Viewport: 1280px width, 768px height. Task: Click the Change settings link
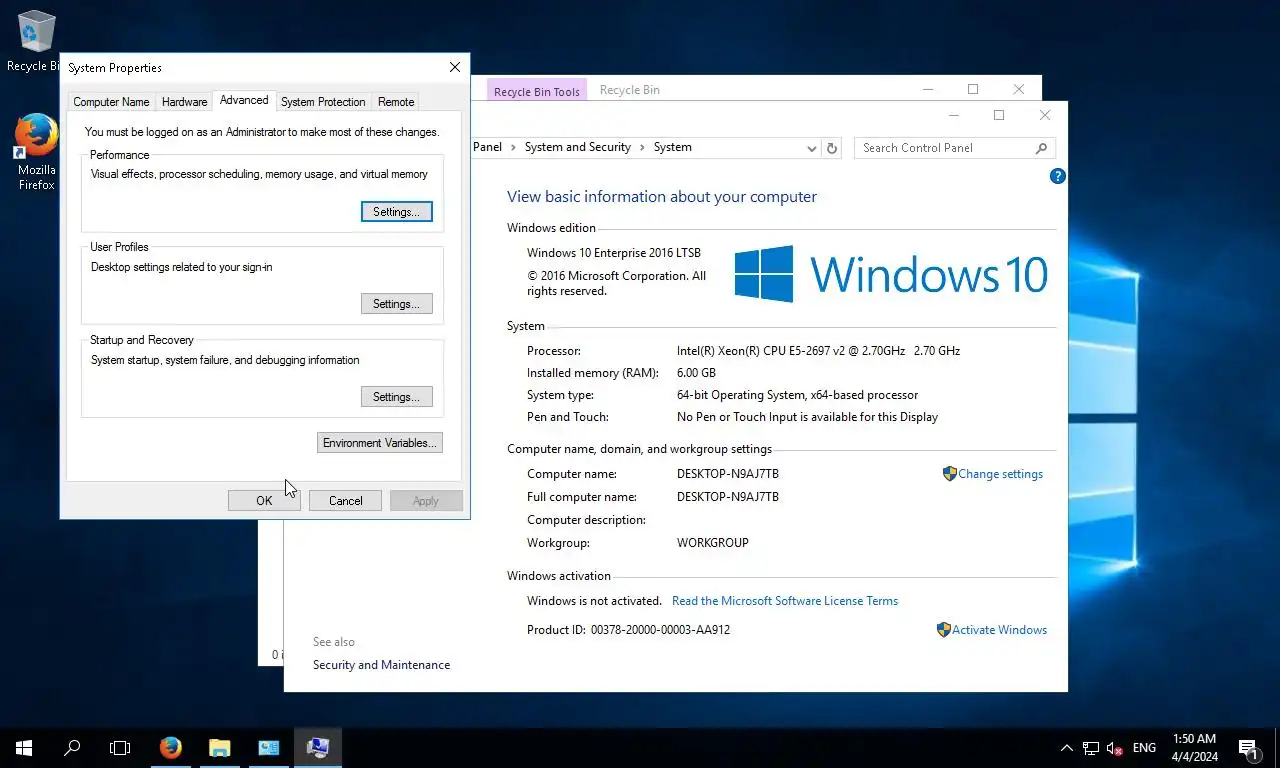click(x=1000, y=474)
